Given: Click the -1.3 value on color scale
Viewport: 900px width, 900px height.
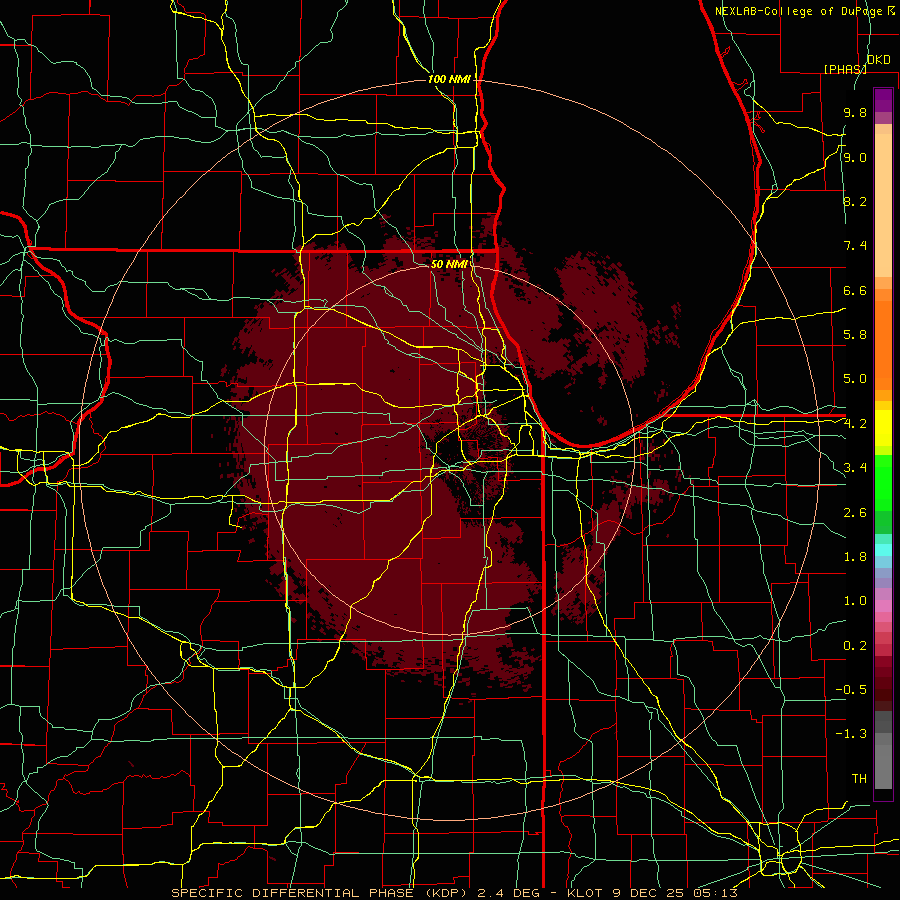Looking at the screenshot, I should click(851, 734).
